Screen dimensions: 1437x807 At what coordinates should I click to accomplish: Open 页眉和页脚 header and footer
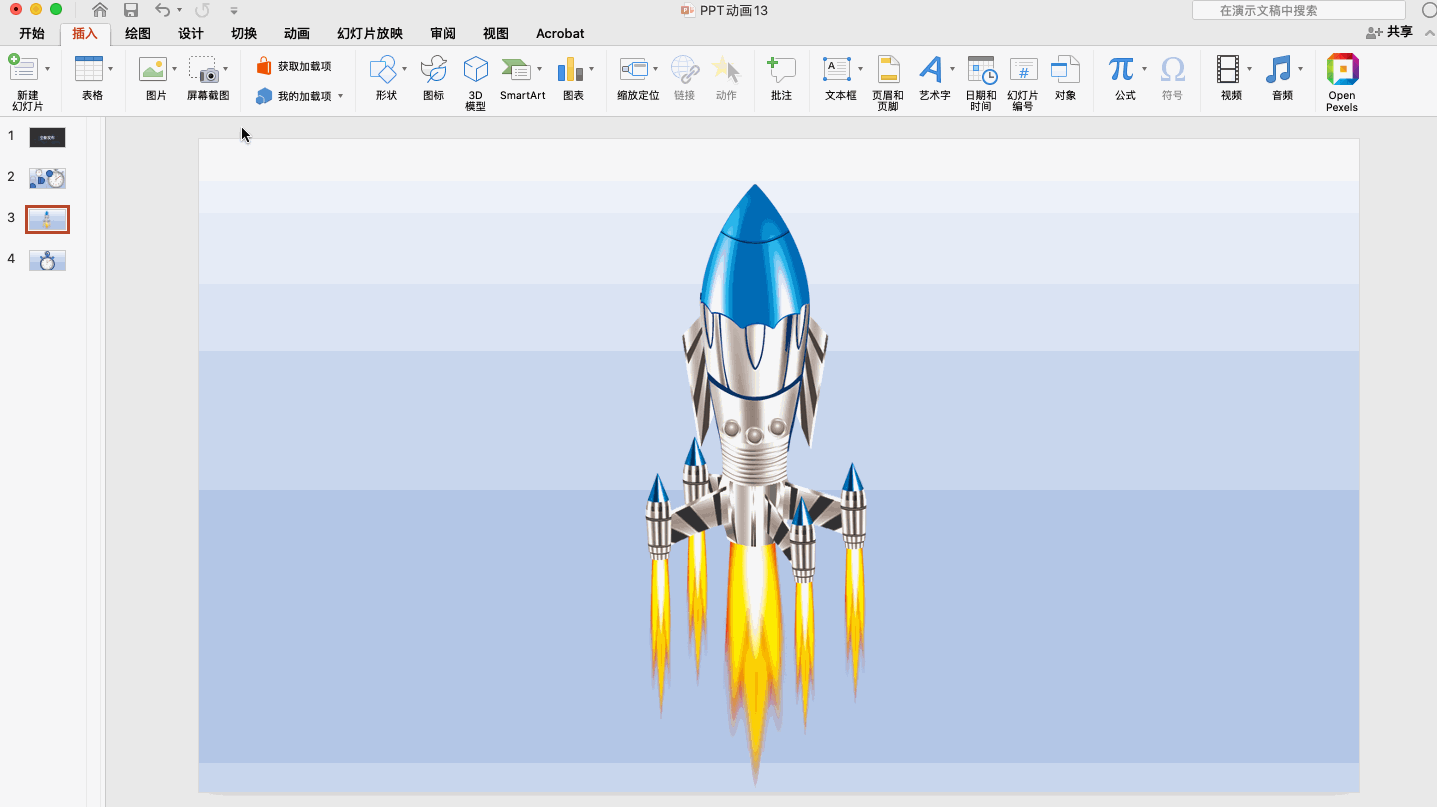point(888,69)
